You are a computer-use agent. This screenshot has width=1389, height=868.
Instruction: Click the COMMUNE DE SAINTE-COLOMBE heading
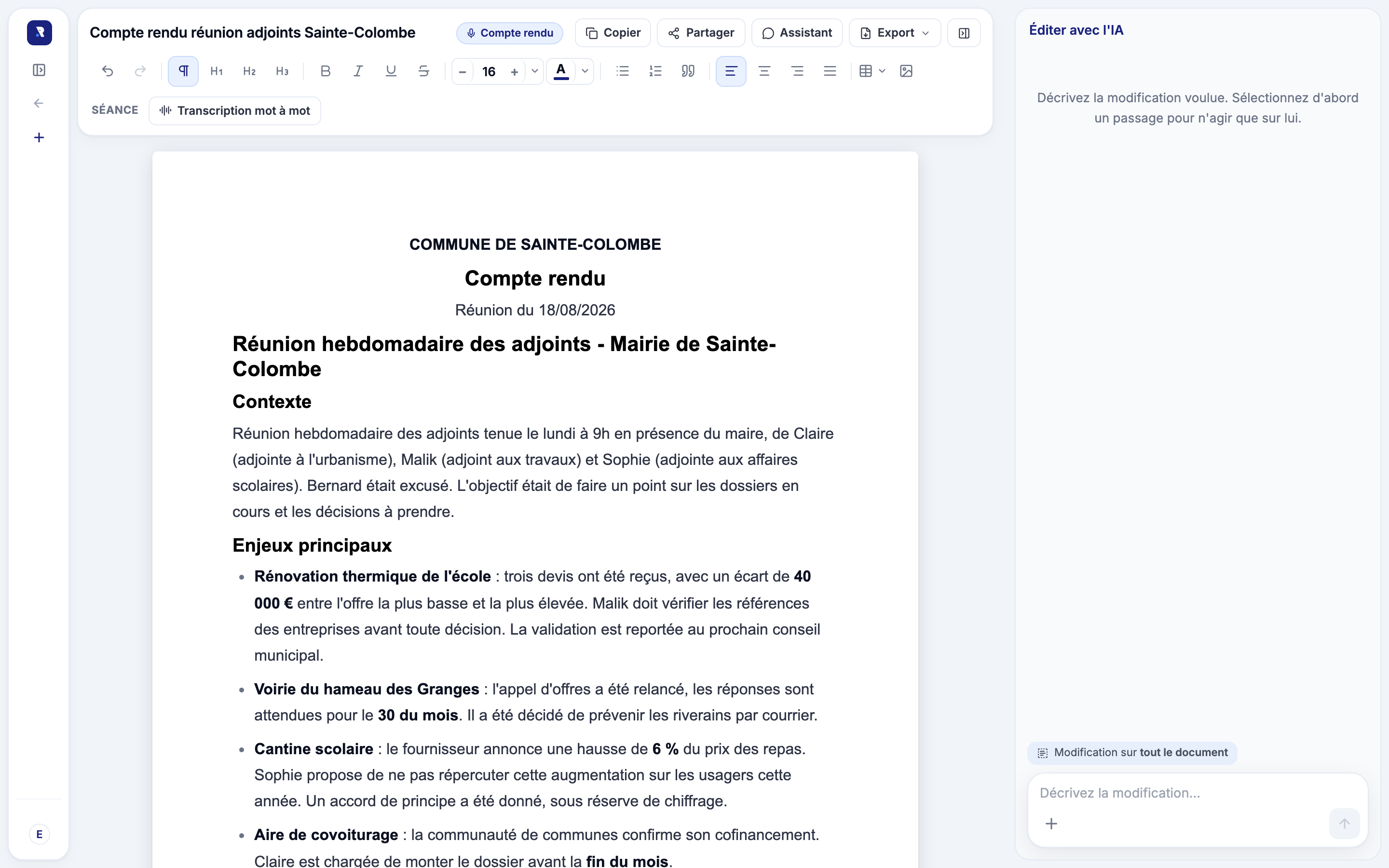click(x=535, y=244)
